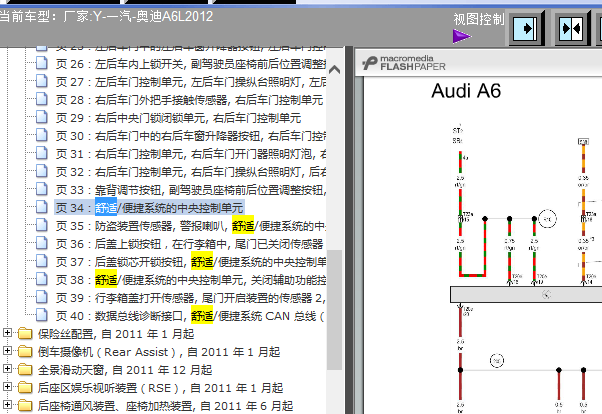The width and height of the screenshot is (602, 414).
Task: Open 页 33 靠背调节按钮
Action: point(191,190)
